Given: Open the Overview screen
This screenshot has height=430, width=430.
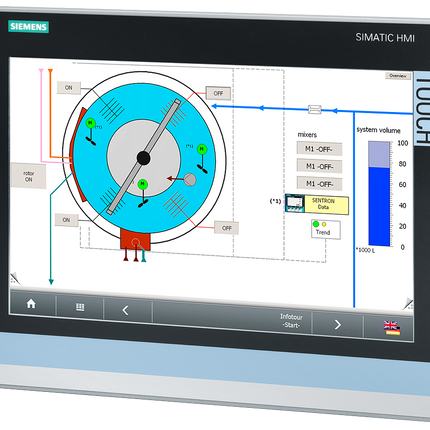Looking at the screenshot, I should pos(398,76).
